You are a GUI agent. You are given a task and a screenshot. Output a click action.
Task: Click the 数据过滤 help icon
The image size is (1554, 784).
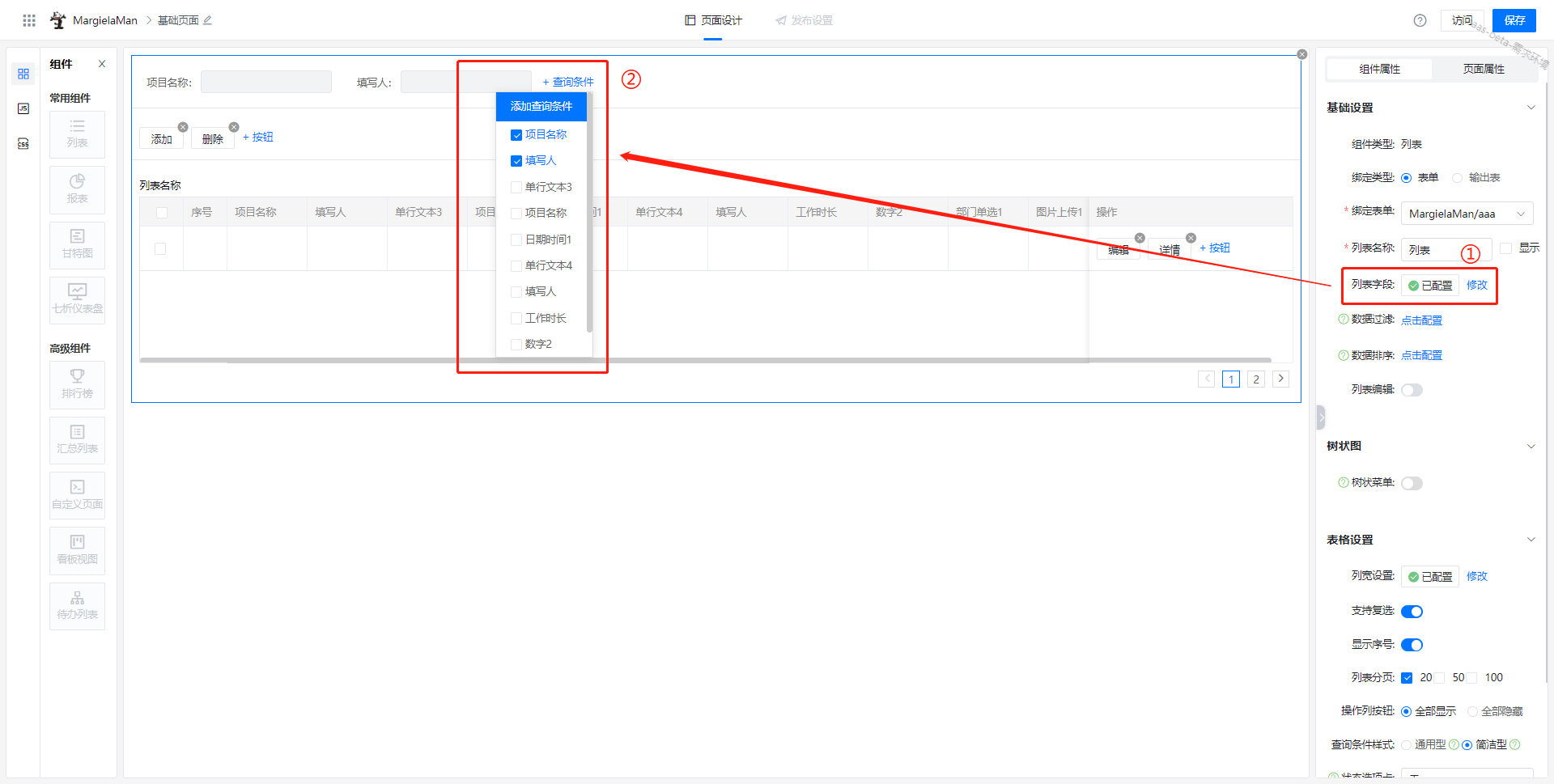click(1344, 319)
